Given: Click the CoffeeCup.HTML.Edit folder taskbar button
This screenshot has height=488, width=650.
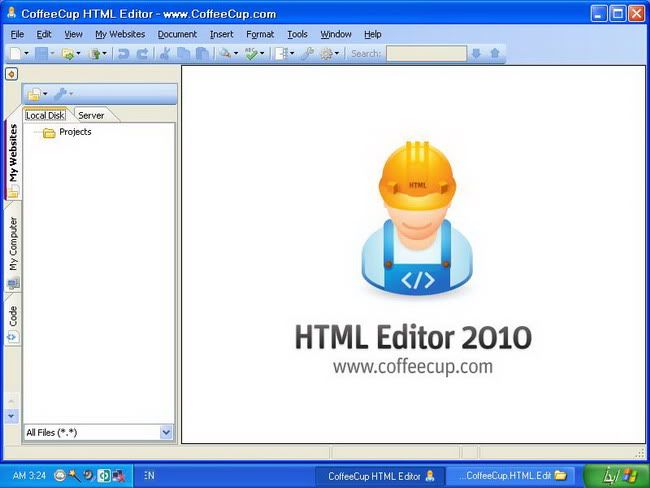Looking at the screenshot, I should 511,476.
